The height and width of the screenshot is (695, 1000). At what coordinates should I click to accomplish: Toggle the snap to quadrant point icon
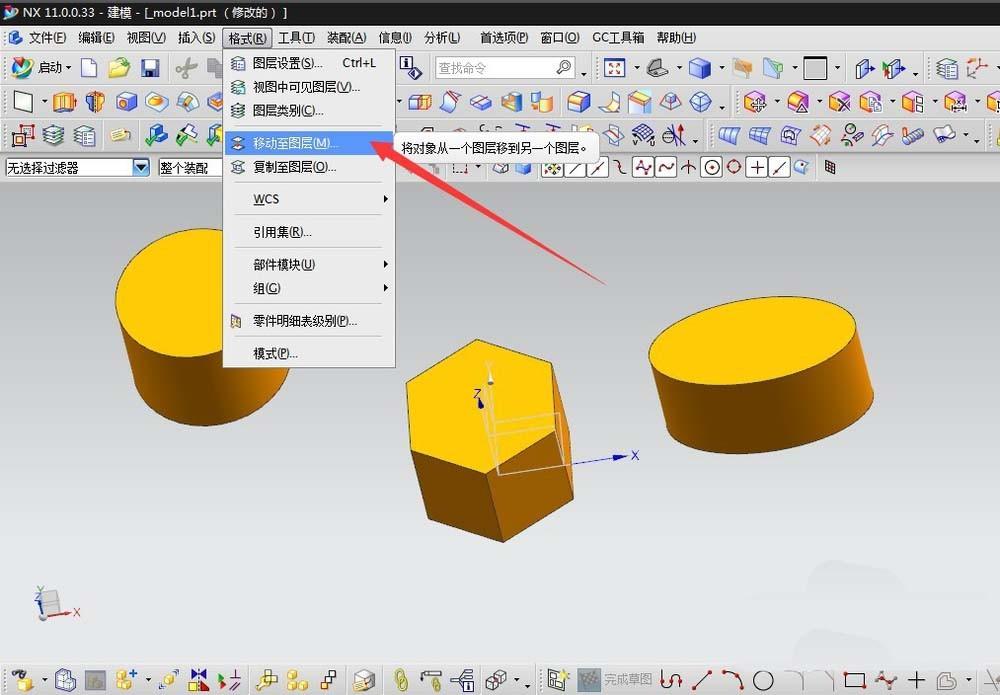734,168
